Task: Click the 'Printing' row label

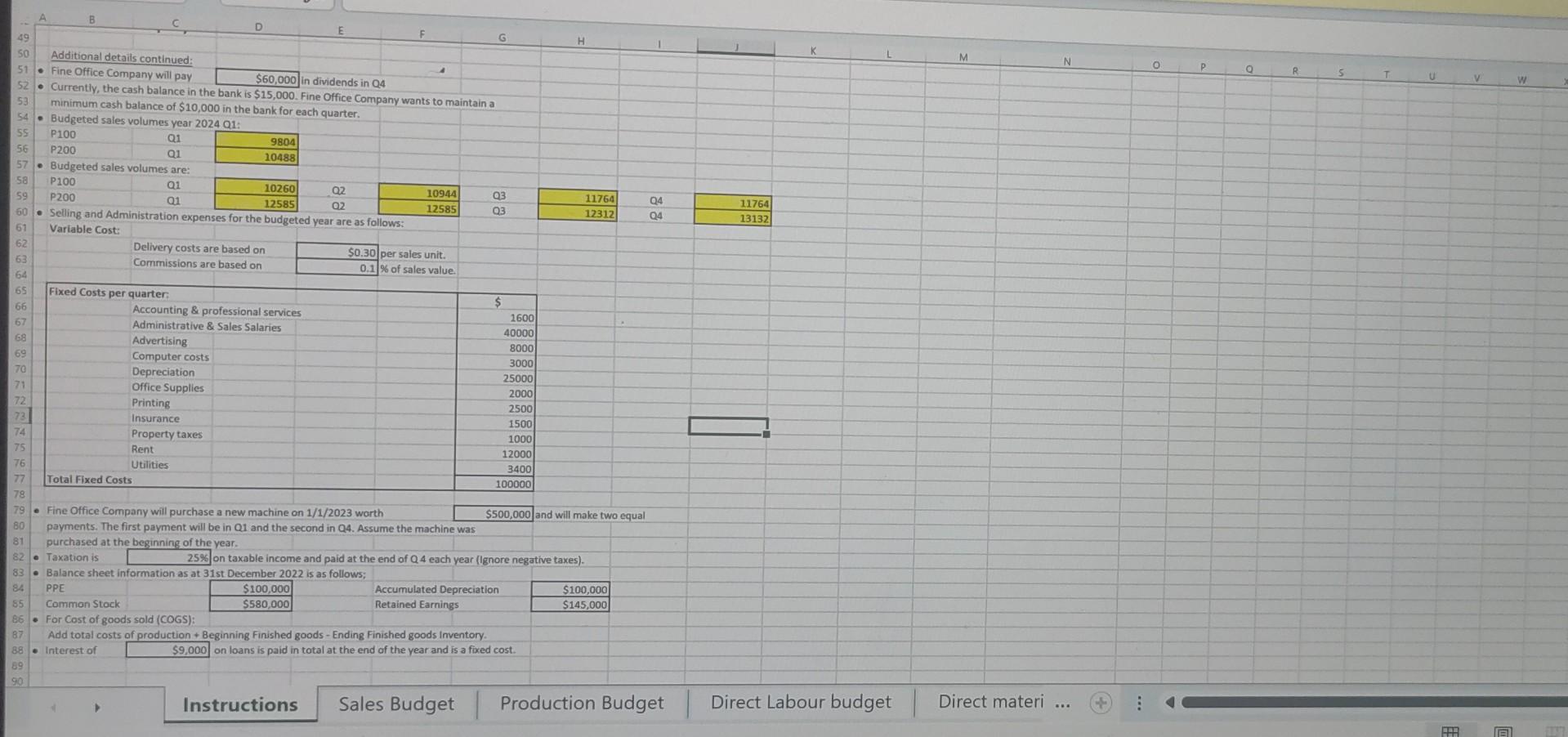Action: pyautogui.click(x=150, y=403)
